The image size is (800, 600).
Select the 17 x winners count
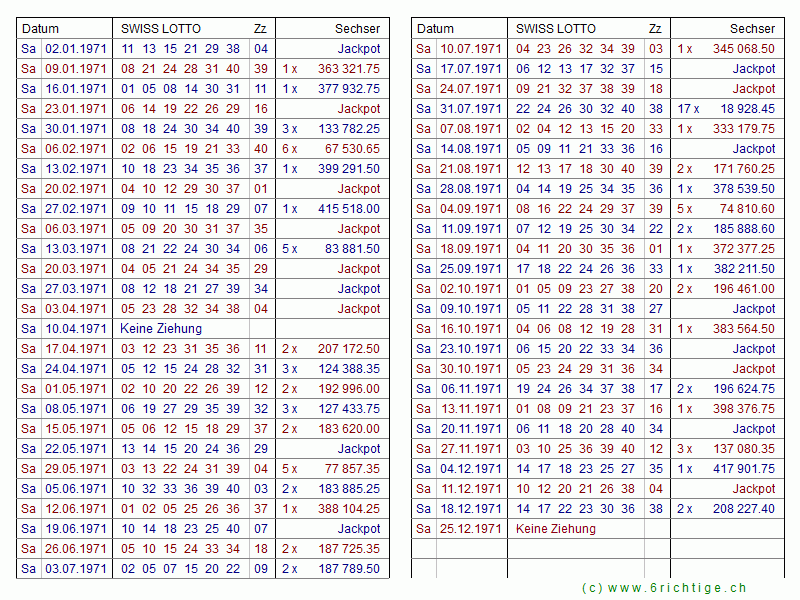pyautogui.click(x=687, y=109)
